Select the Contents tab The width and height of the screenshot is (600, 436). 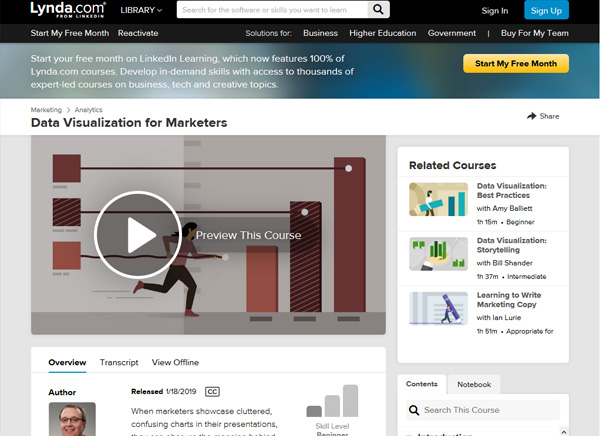(422, 384)
